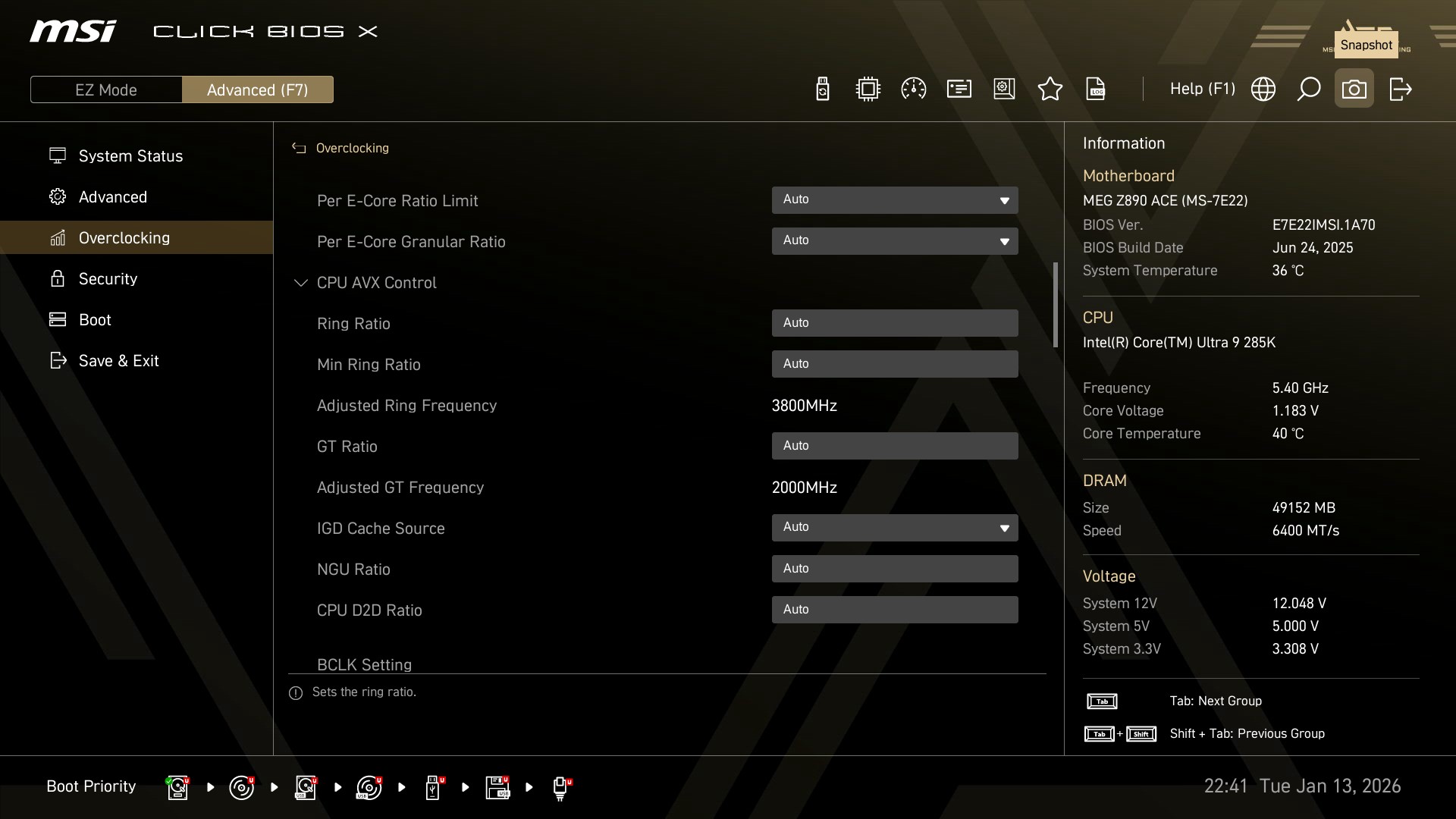Click the Favorites star icon
Viewport: 1456px width, 819px height.
coord(1050,89)
